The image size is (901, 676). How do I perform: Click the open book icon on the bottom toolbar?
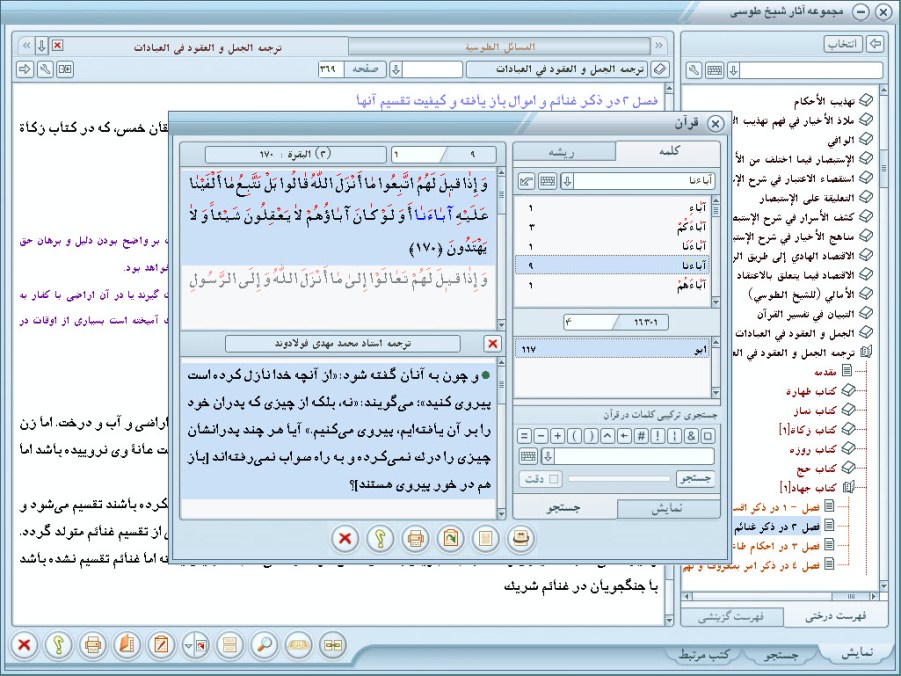pyautogui.click(x=298, y=645)
